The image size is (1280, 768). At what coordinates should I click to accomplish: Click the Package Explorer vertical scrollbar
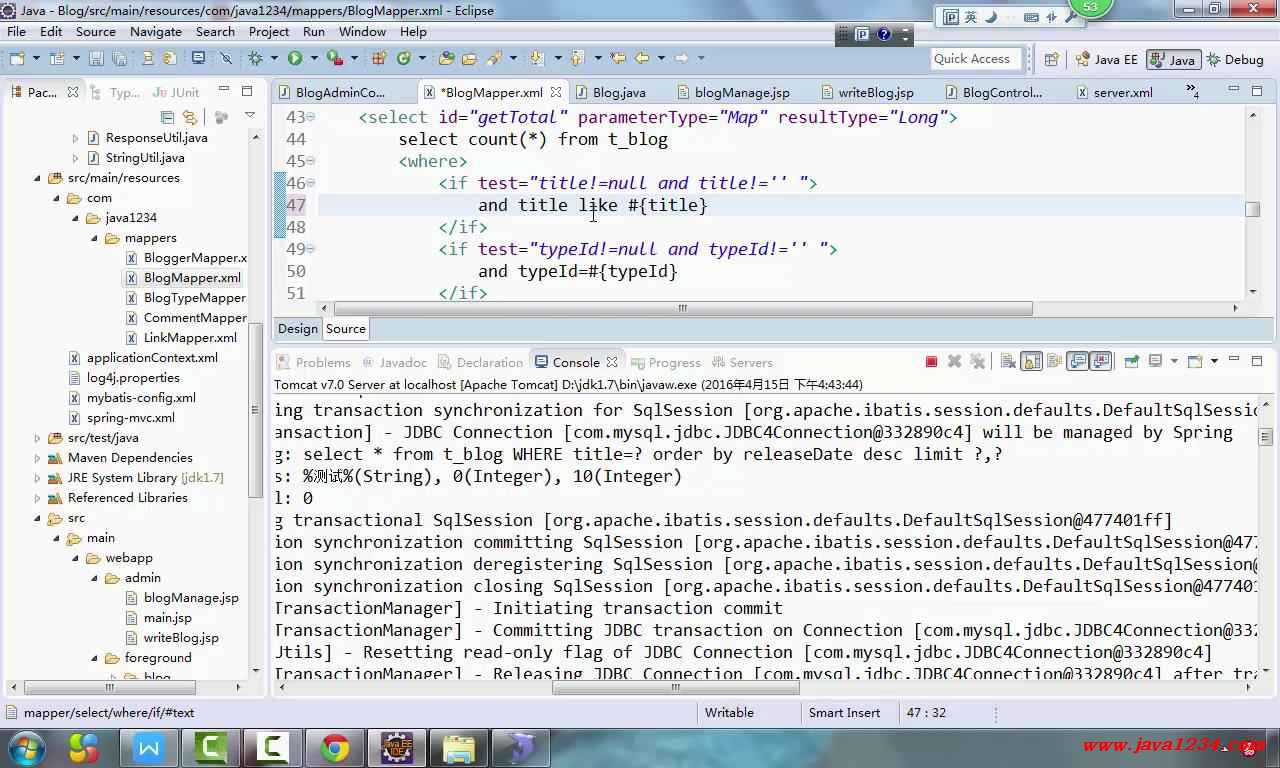click(256, 410)
